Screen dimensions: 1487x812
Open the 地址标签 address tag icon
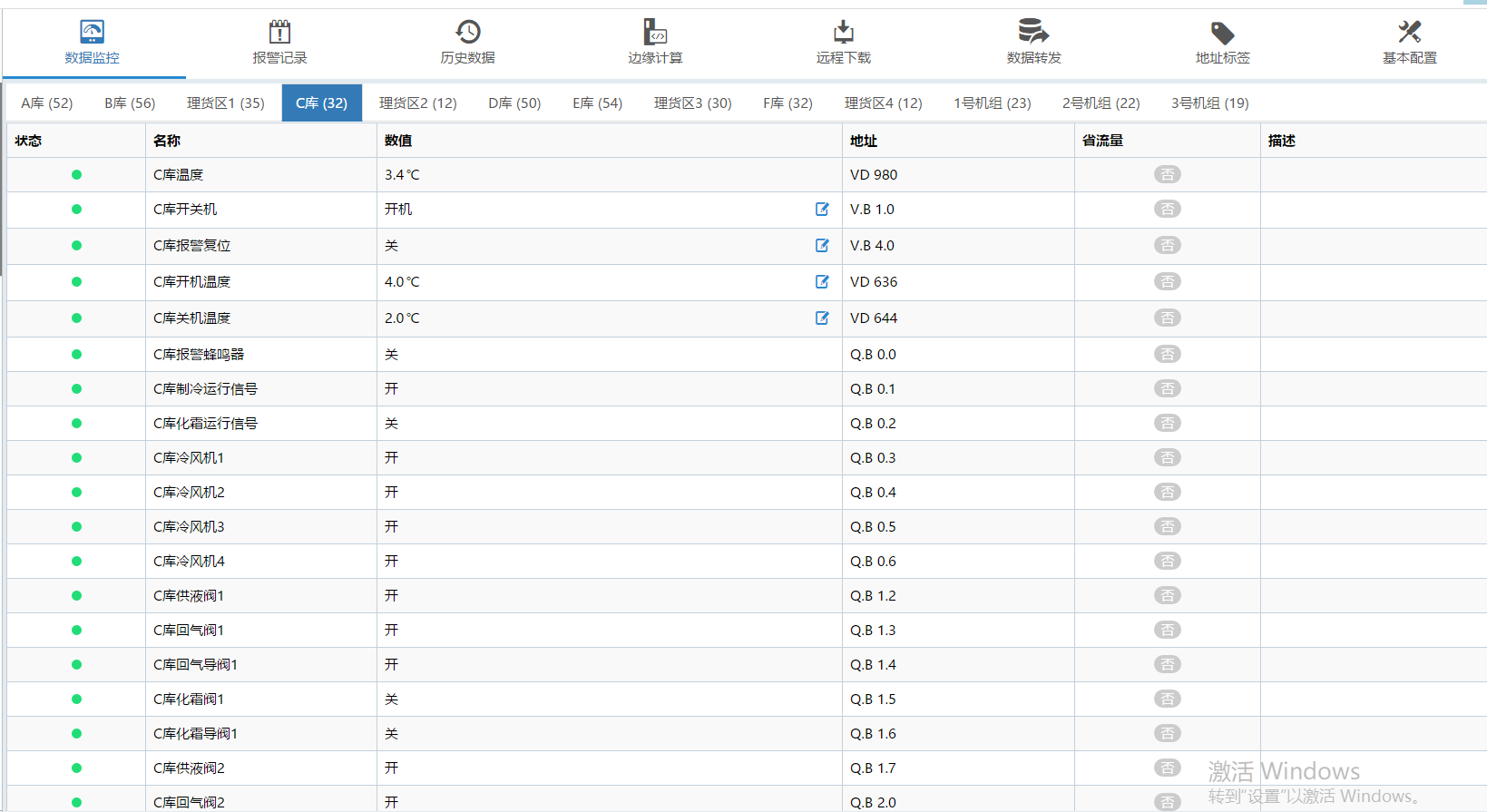tap(1222, 33)
